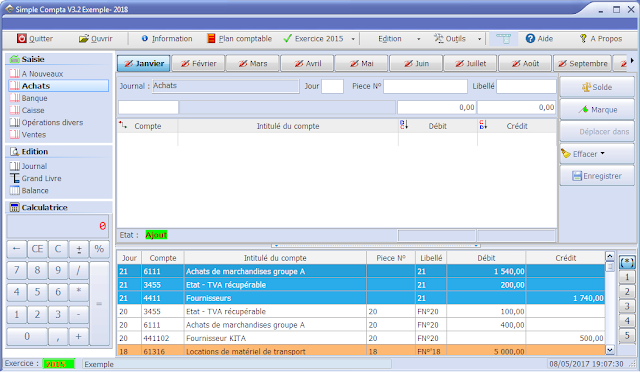Open Aide help
Image resolution: width=640 pixels, height=372 pixels.
(x=539, y=39)
